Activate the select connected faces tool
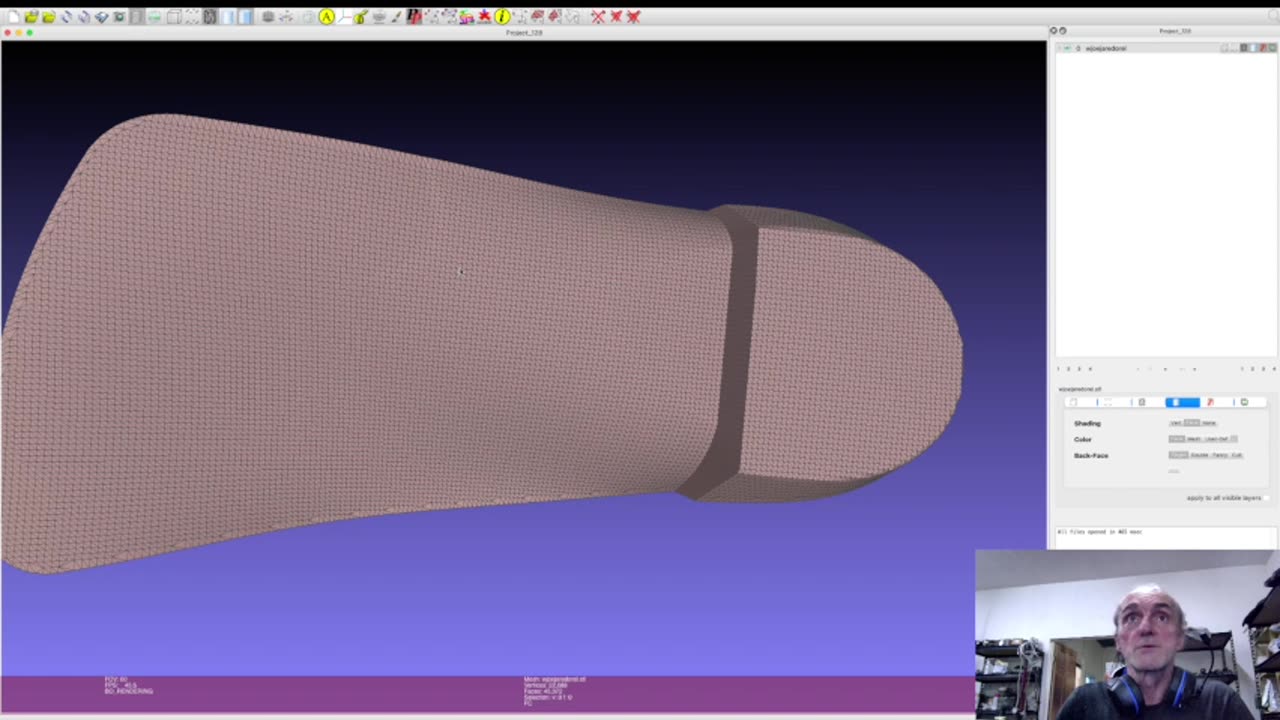Image resolution: width=1280 pixels, height=720 pixels. click(555, 16)
